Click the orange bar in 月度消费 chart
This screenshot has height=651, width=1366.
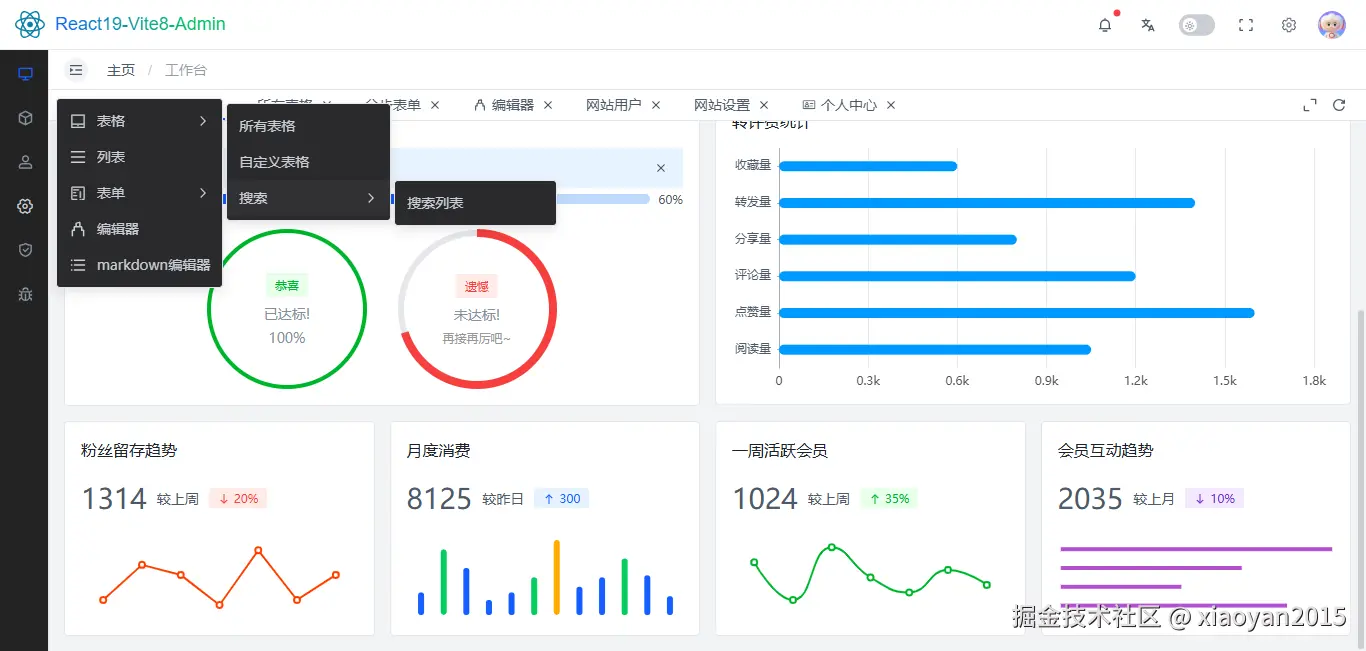pos(557,577)
